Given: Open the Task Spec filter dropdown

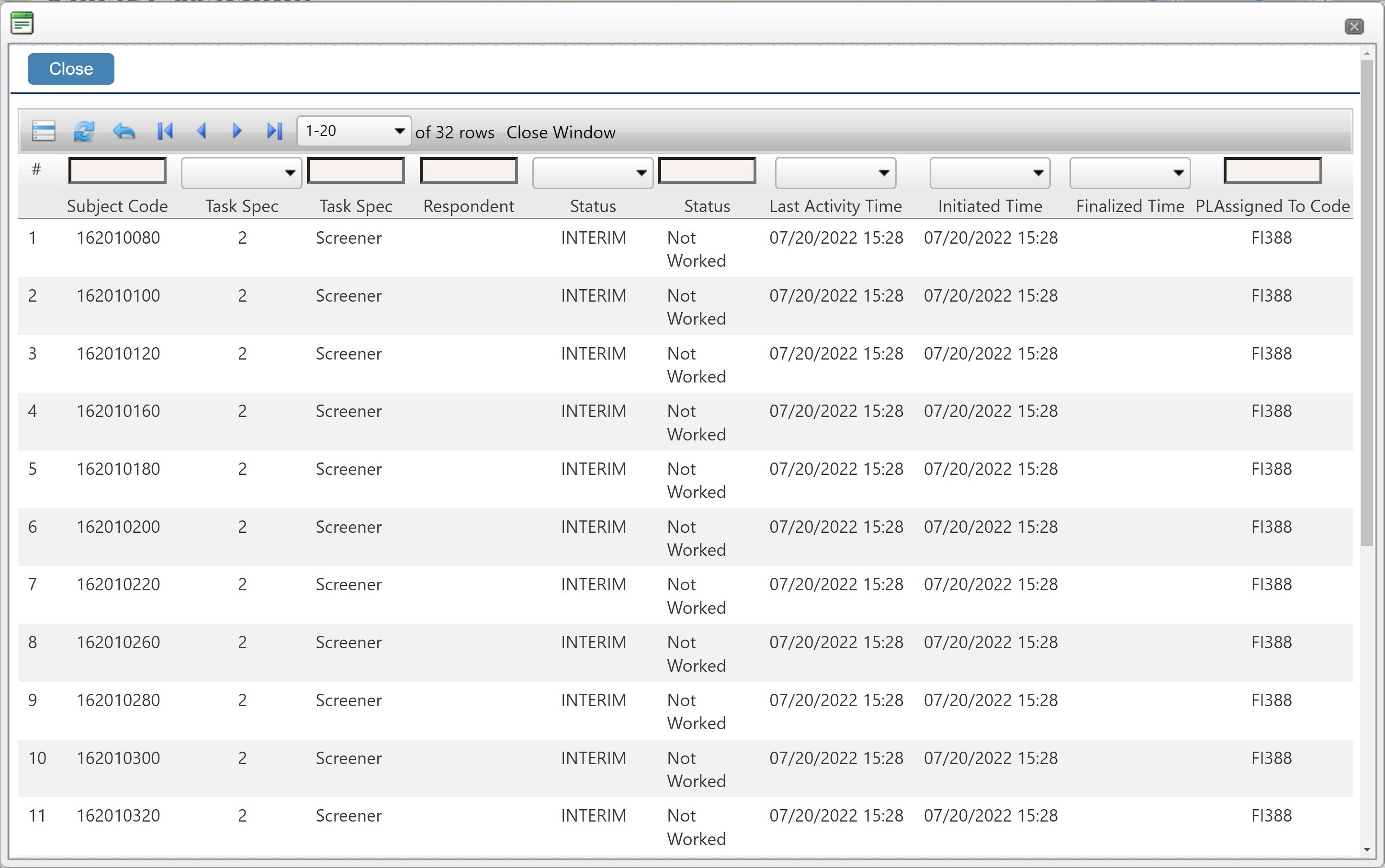Looking at the screenshot, I should click(x=241, y=173).
